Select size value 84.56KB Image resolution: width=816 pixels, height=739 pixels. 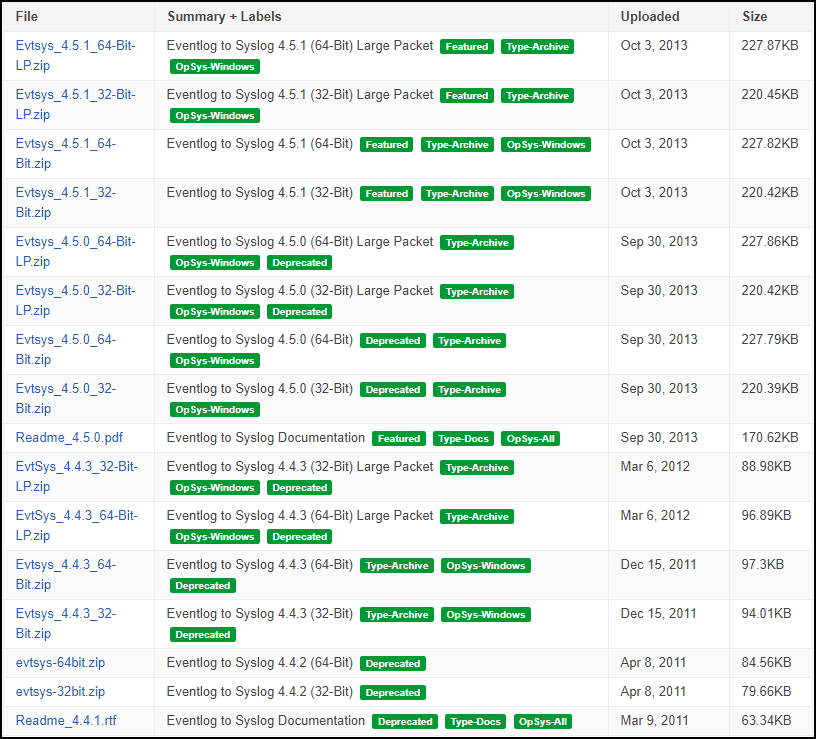(x=766, y=662)
